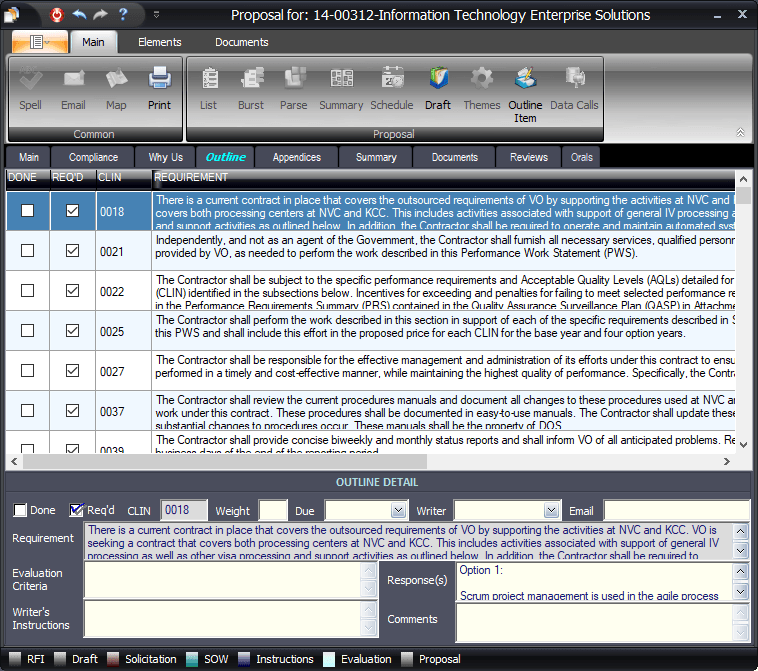Click the help question mark icon
The width and height of the screenshot is (758, 671).
pos(123,14)
